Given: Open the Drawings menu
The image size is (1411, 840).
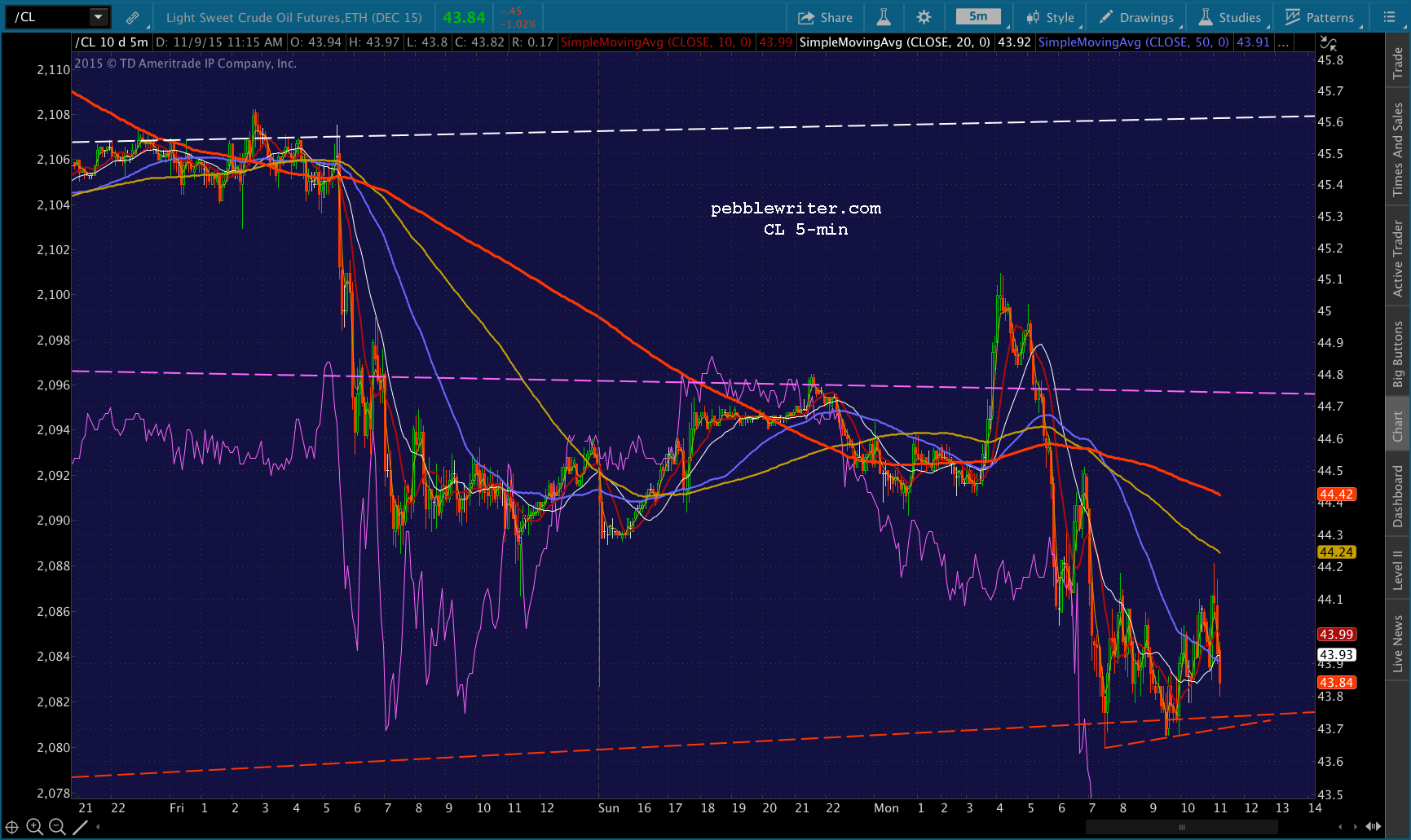Looking at the screenshot, I should (x=1137, y=17).
